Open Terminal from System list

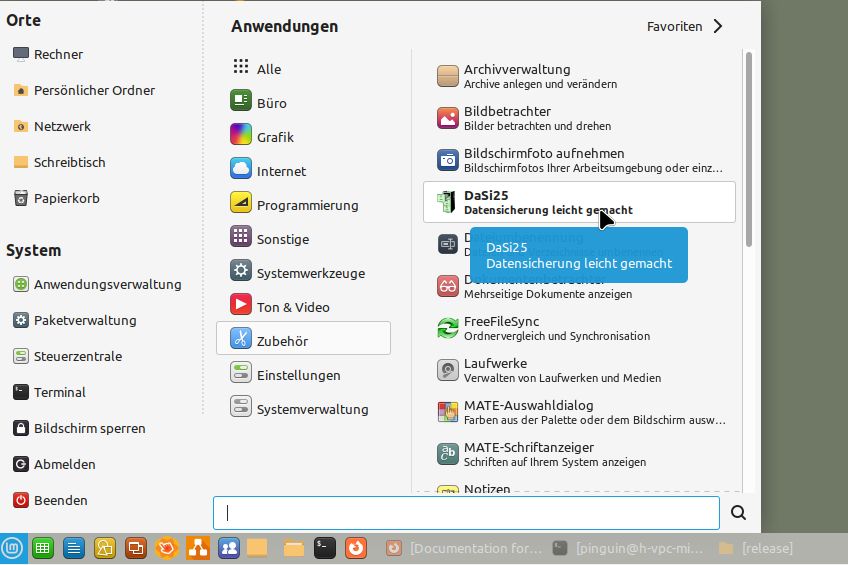[60, 392]
